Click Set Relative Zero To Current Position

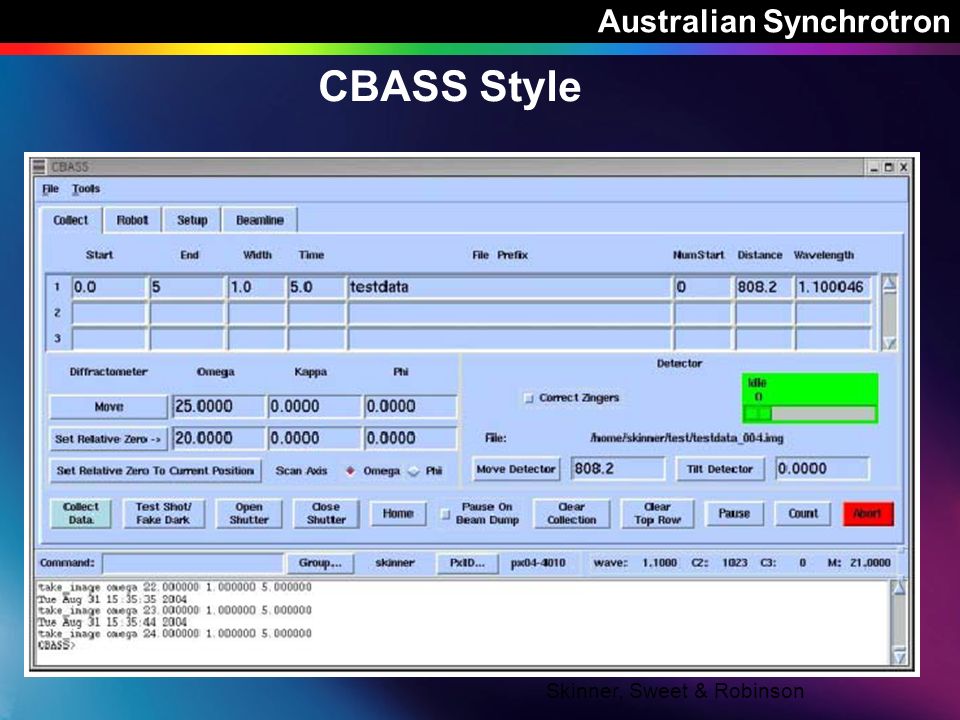156,471
